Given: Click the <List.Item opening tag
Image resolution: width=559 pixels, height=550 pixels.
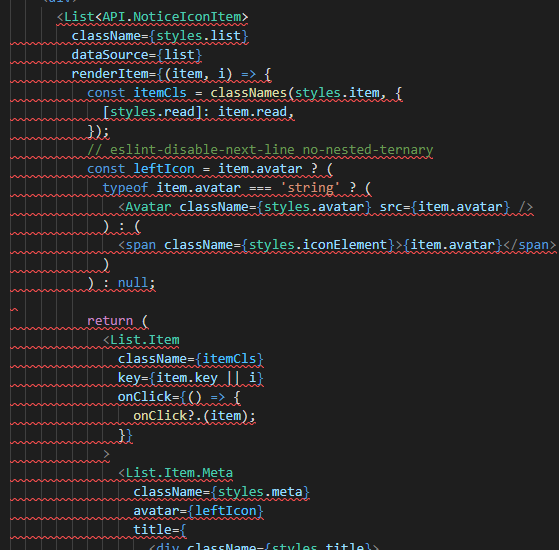Looking at the screenshot, I should pyautogui.click(x=141, y=340).
